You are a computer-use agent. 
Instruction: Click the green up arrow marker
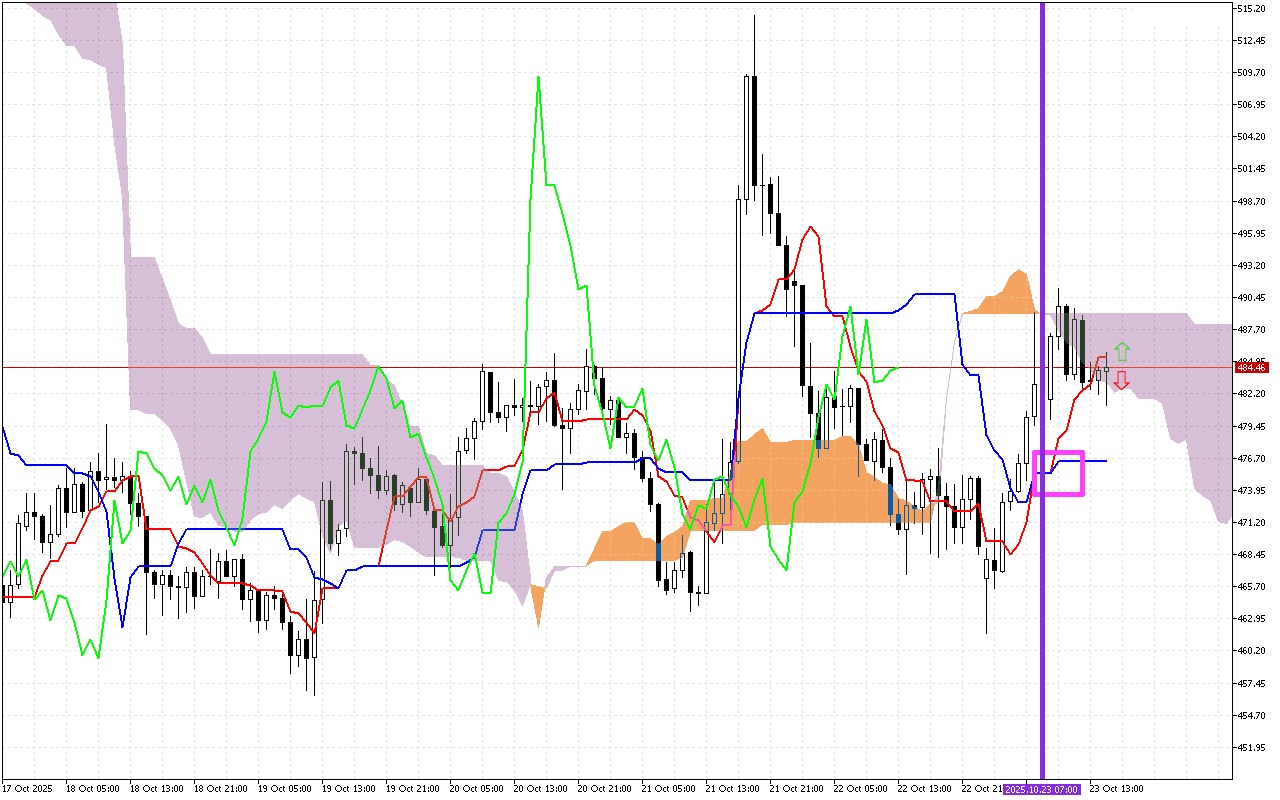point(1122,351)
